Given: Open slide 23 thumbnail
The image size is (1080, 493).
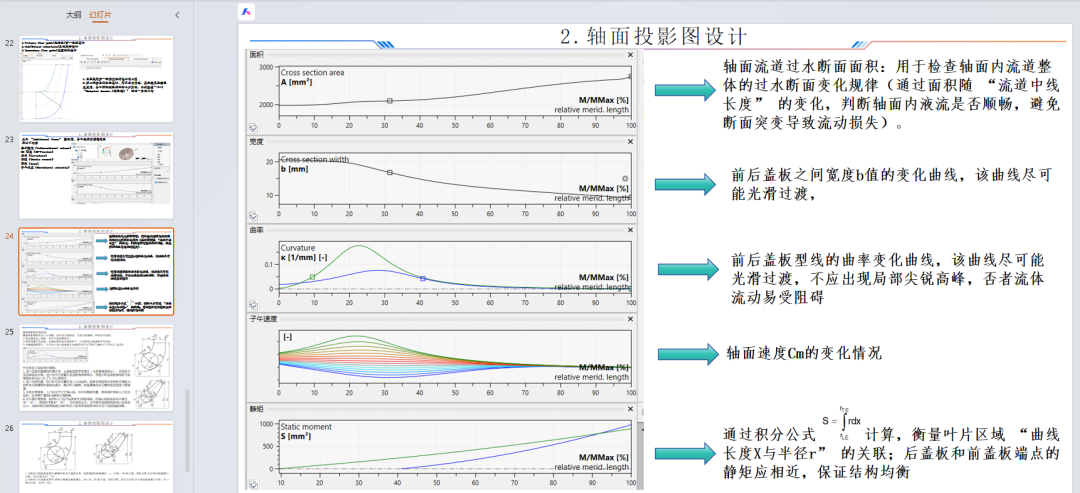Looking at the screenshot, I should click(x=96, y=176).
